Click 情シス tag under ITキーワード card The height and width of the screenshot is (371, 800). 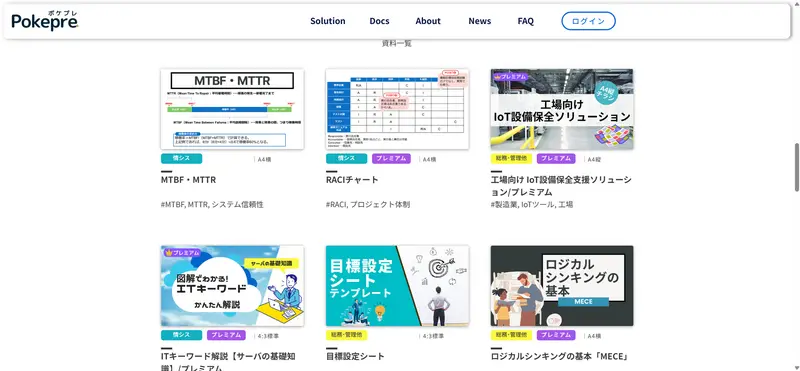point(182,335)
